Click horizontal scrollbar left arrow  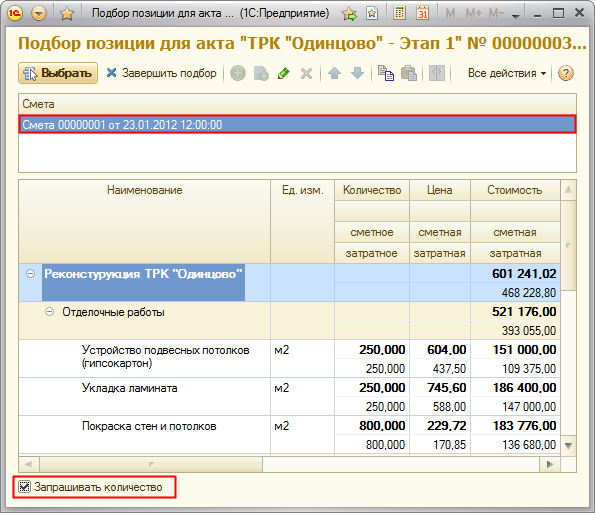point(28,464)
